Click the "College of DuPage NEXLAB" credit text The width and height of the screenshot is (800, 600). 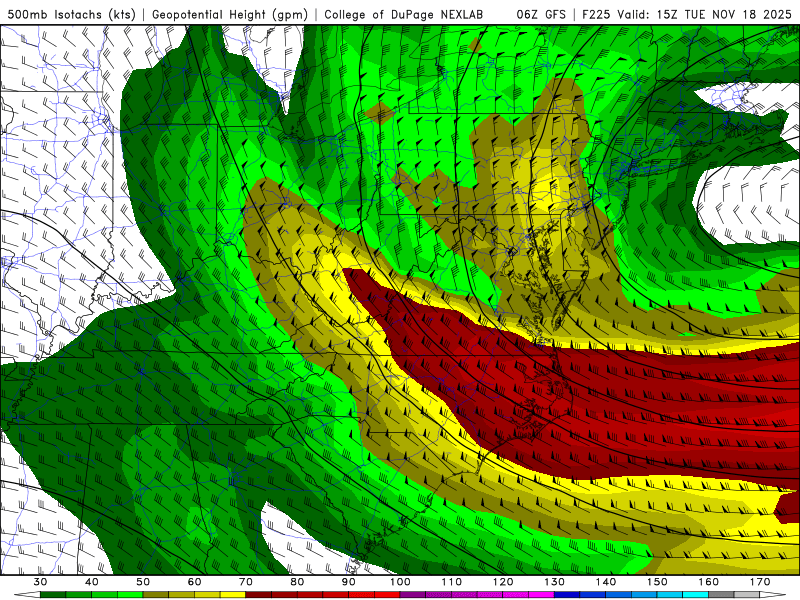coord(404,14)
